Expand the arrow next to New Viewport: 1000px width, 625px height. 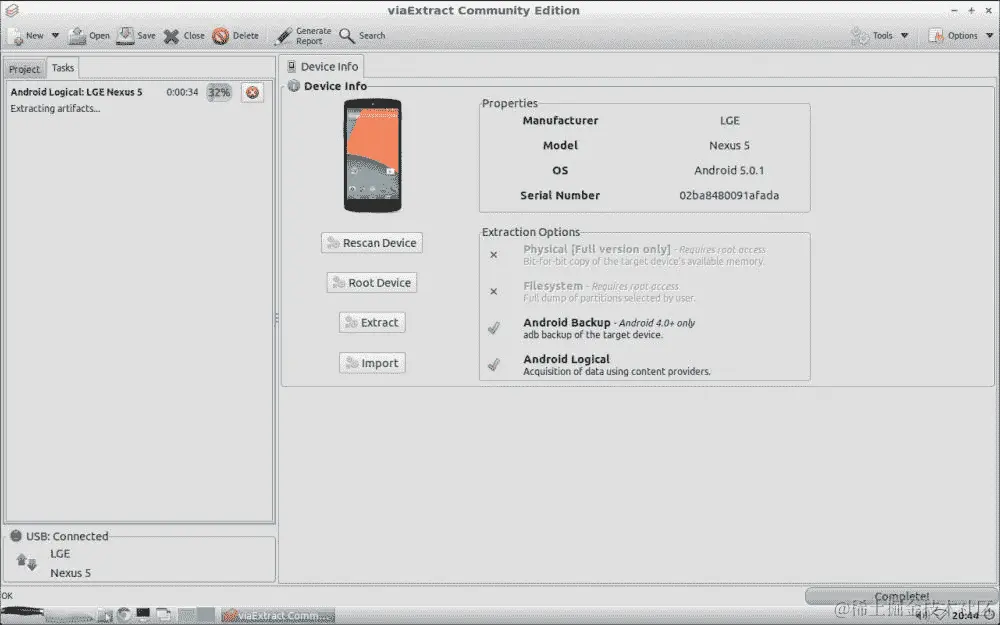coord(55,36)
